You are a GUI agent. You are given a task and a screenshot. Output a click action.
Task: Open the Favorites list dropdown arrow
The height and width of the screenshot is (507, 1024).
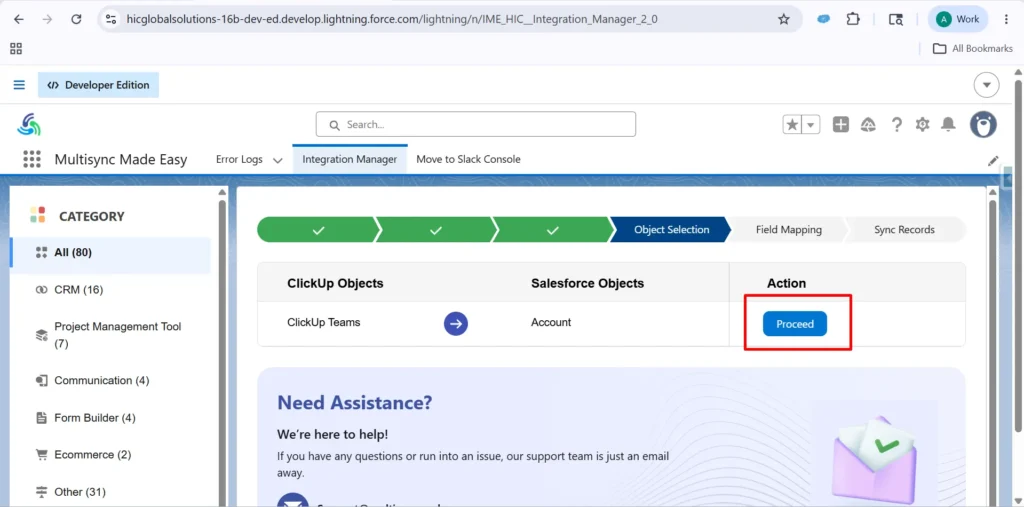coord(810,124)
